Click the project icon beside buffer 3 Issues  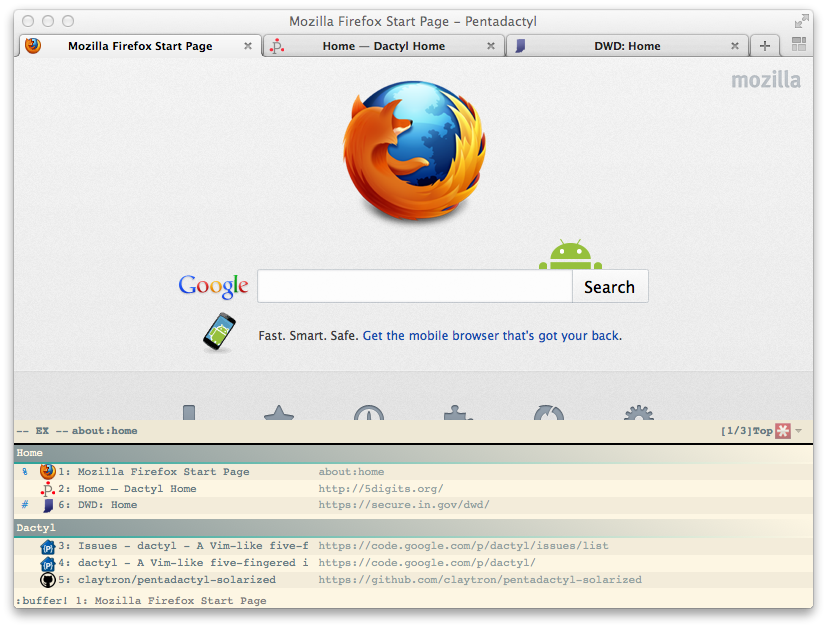coord(48,547)
